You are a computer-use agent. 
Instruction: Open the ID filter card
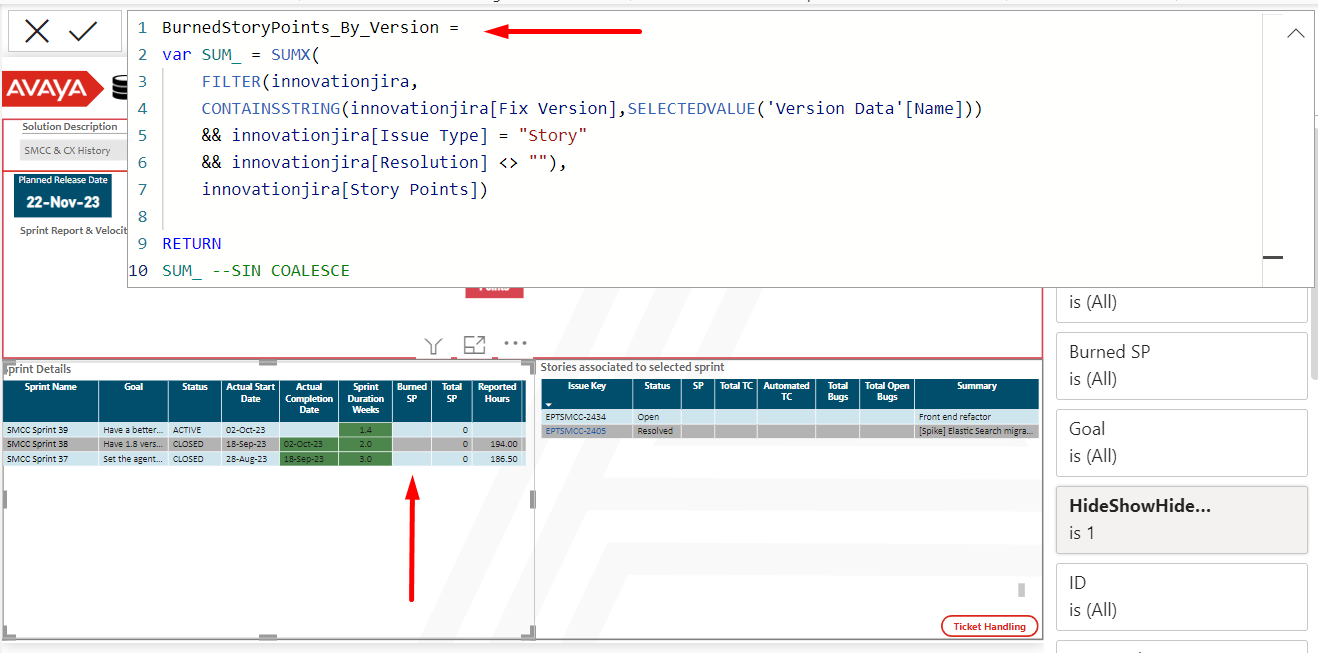coord(1182,596)
